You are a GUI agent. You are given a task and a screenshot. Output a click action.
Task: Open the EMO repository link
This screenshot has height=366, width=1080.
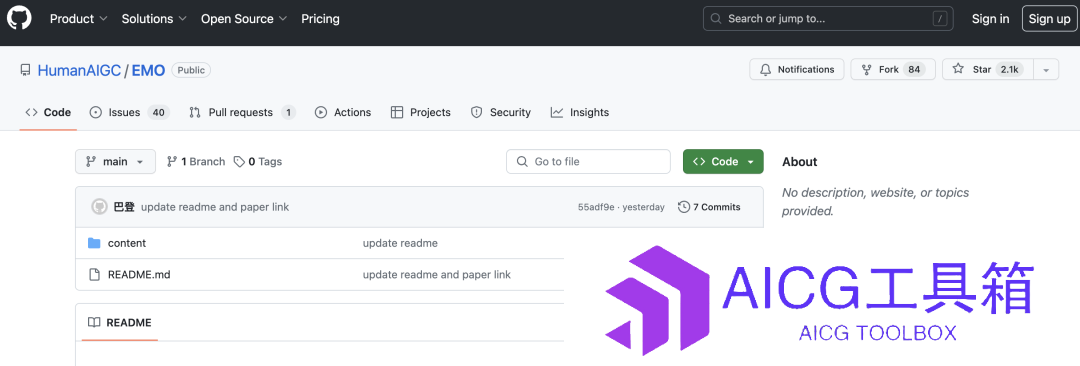click(x=148, y=70)
